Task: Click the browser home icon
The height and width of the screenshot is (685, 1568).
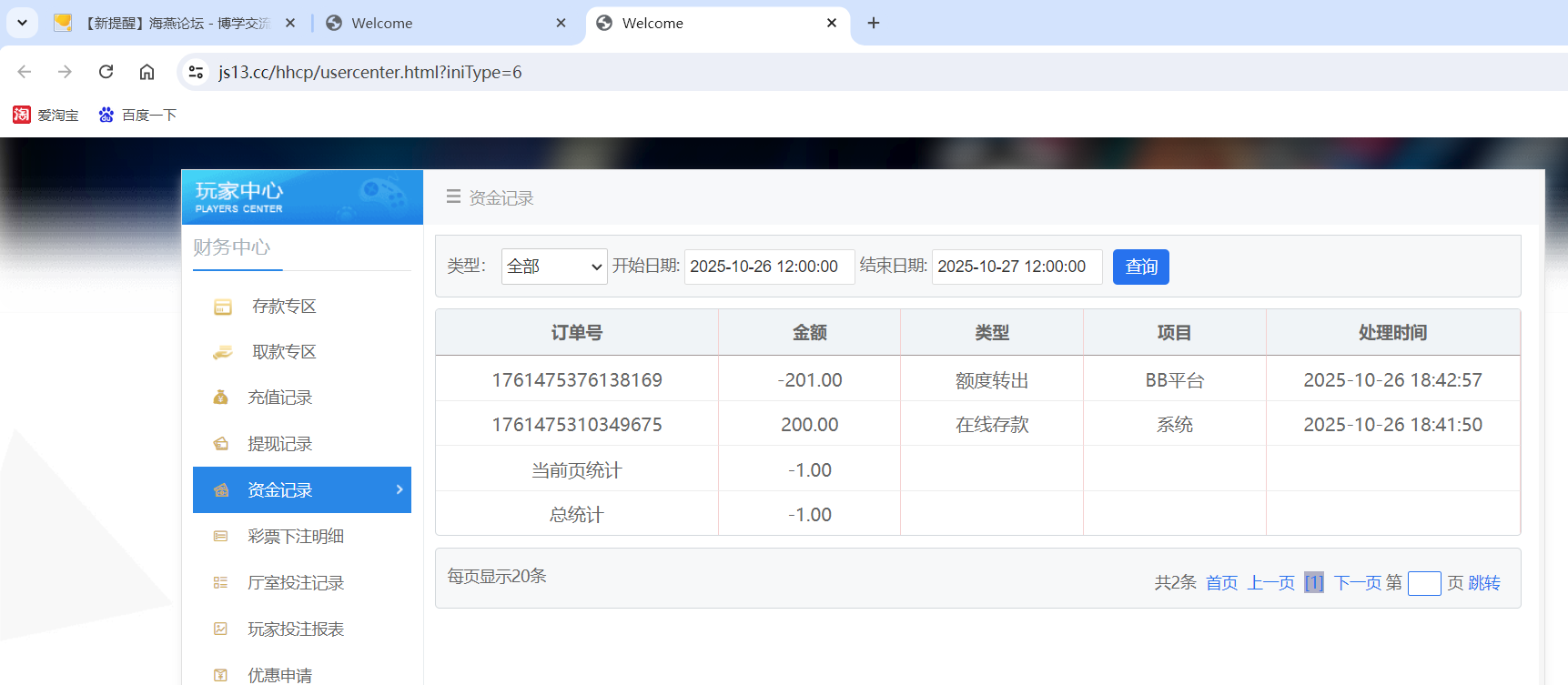Action: pos(147,72)
